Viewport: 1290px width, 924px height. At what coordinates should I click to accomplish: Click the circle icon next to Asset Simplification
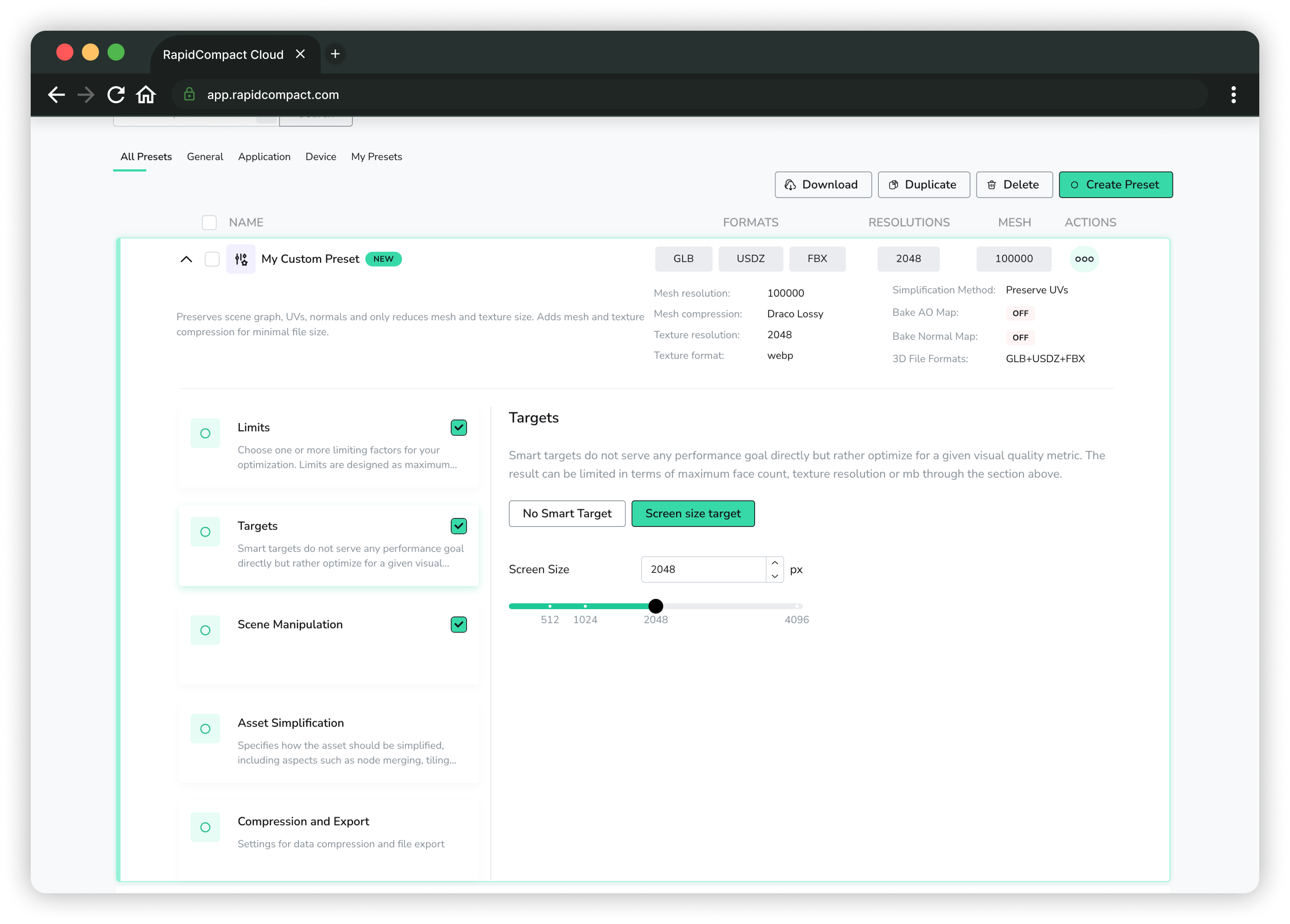tap(205, 729)
